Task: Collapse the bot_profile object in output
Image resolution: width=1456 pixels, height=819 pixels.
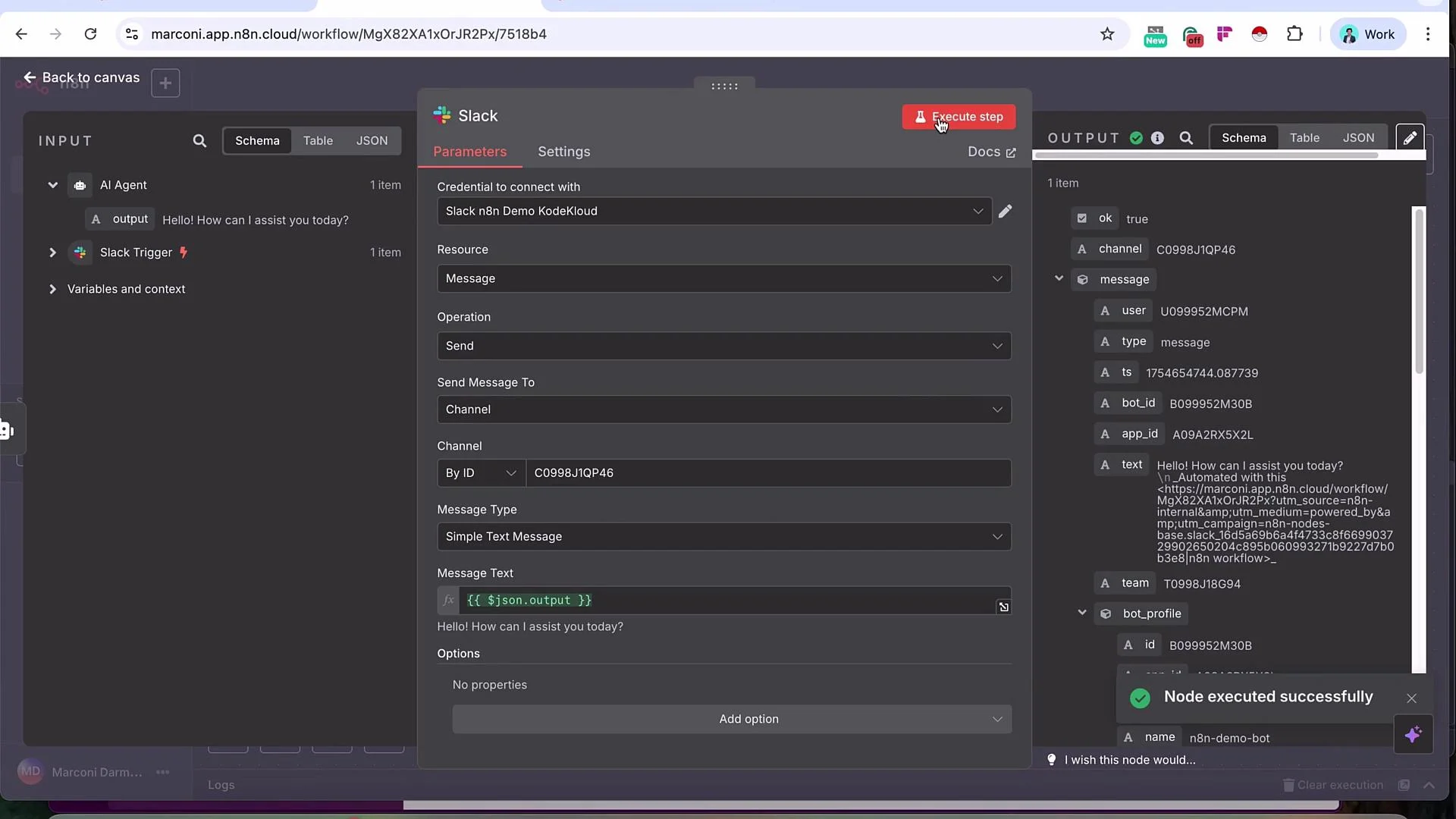Action: point(1082,613)
